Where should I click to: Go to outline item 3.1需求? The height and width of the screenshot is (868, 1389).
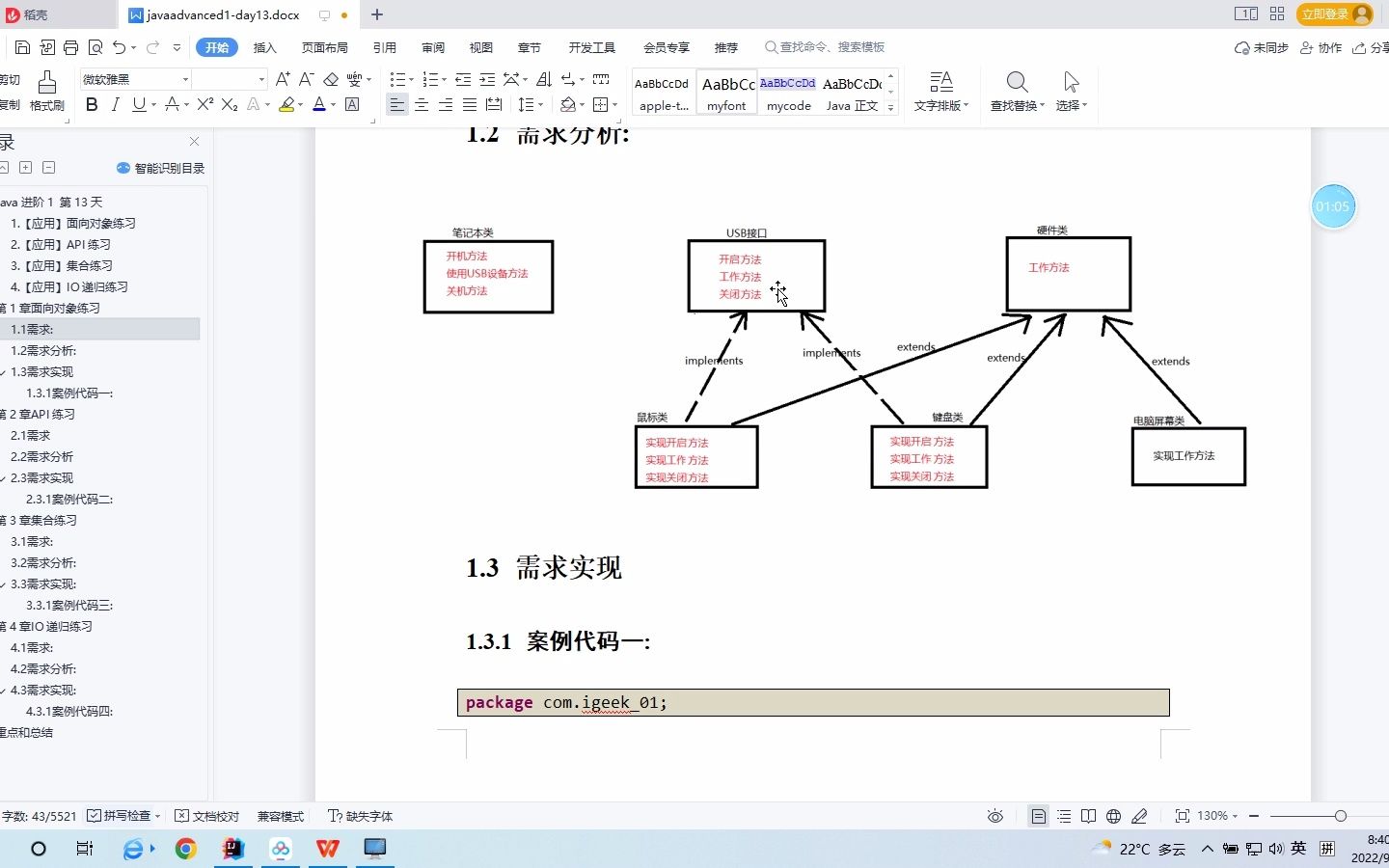(x=32, y=542)
